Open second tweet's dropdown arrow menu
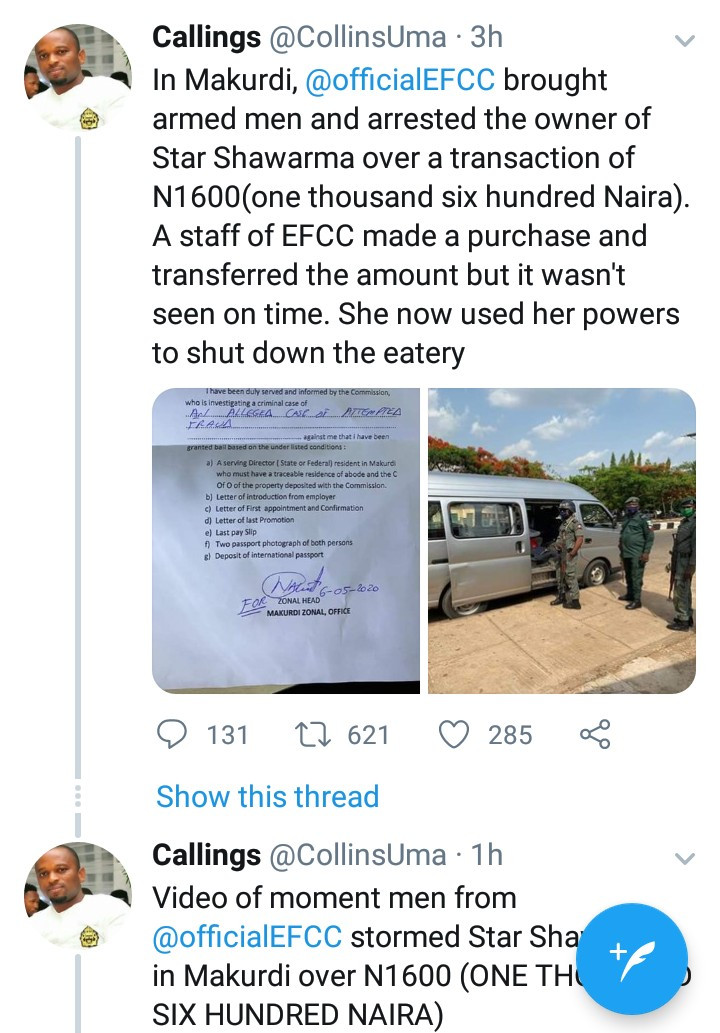 click(685, 859)
